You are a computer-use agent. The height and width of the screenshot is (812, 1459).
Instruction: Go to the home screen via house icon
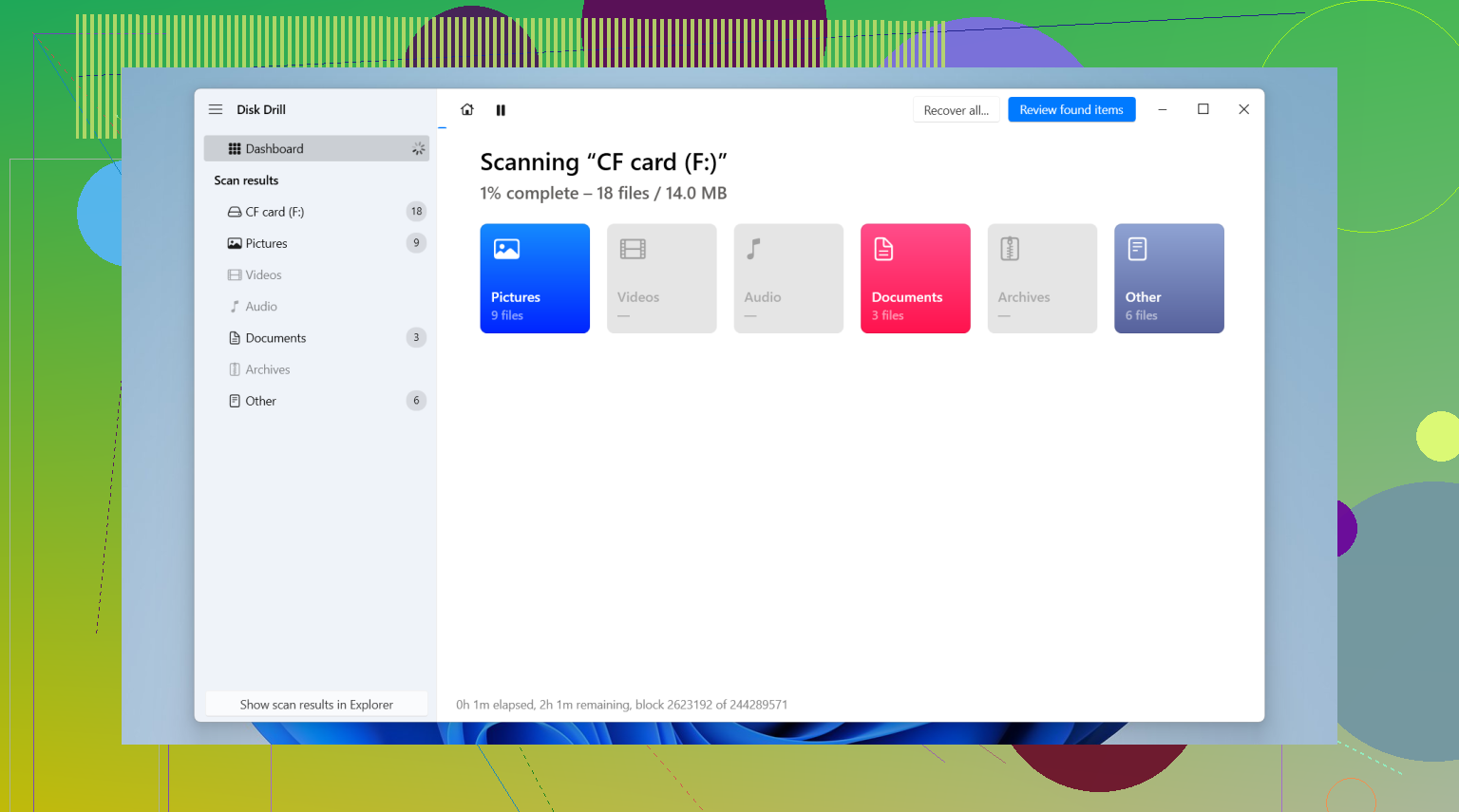click(467, 109)
